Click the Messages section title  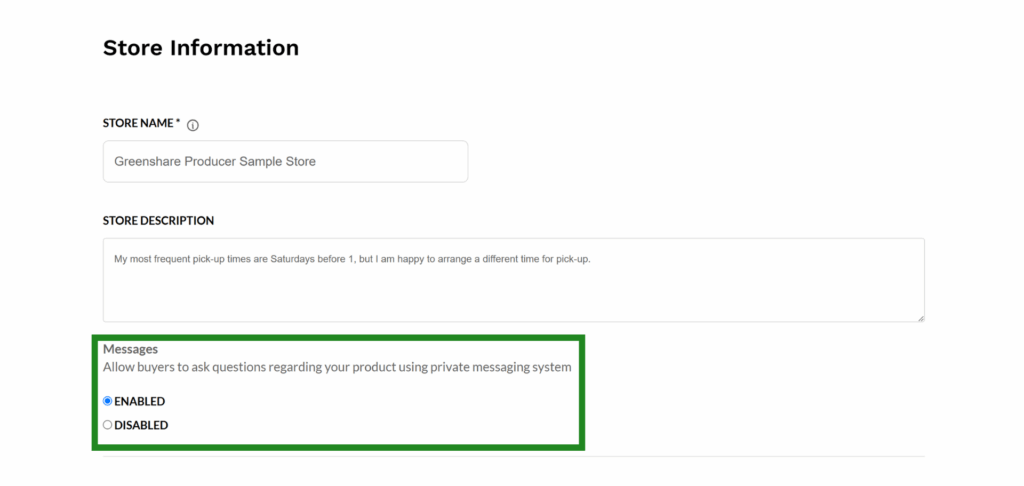[131, 349]
